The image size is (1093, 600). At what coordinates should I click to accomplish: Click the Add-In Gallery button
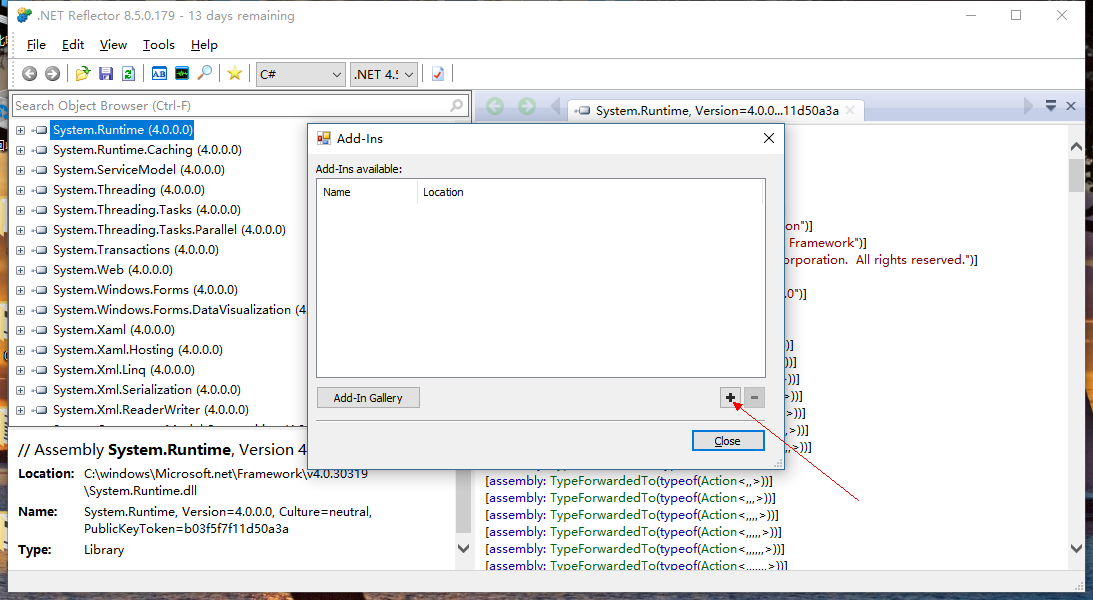[x=368, y=398]
